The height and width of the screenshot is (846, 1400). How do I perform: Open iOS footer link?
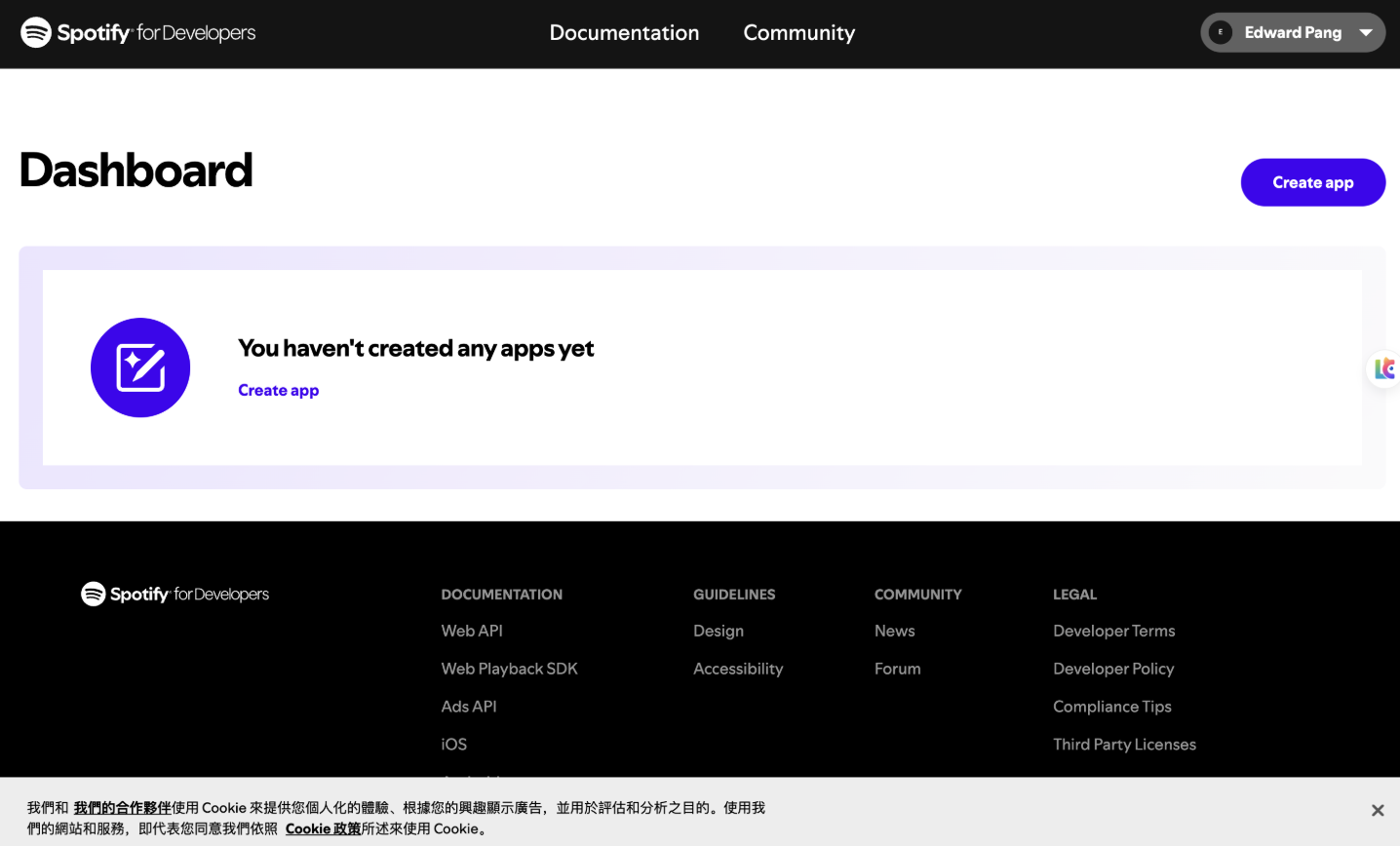point(453,745)
